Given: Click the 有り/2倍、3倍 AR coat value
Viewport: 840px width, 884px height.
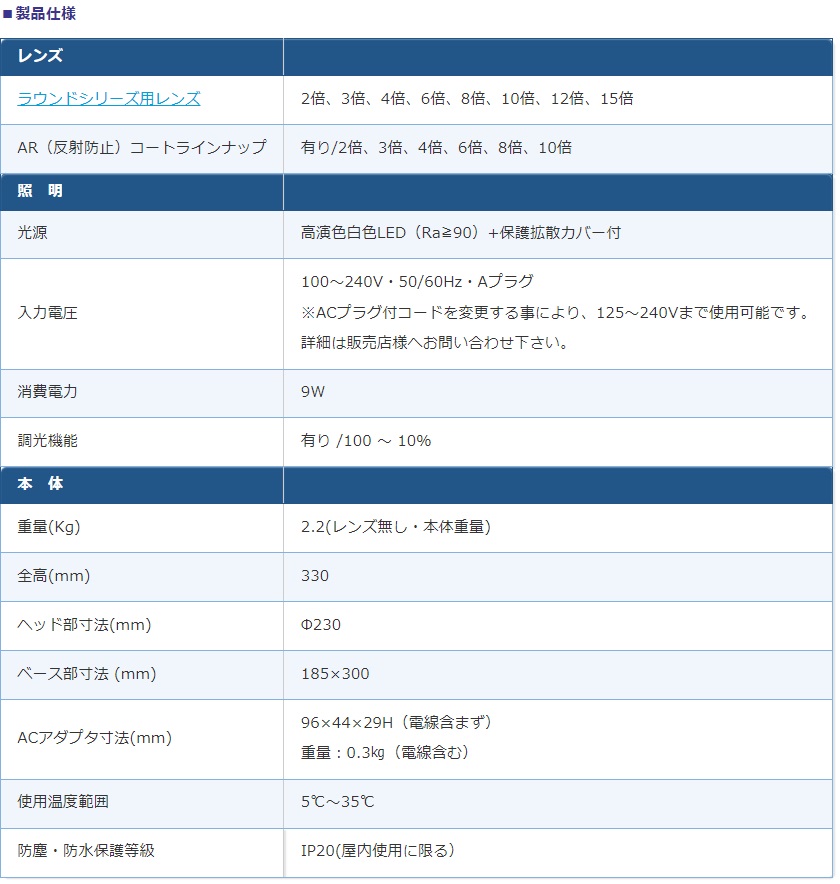Looking at the screenshot, I should click(x=436, y=148).
